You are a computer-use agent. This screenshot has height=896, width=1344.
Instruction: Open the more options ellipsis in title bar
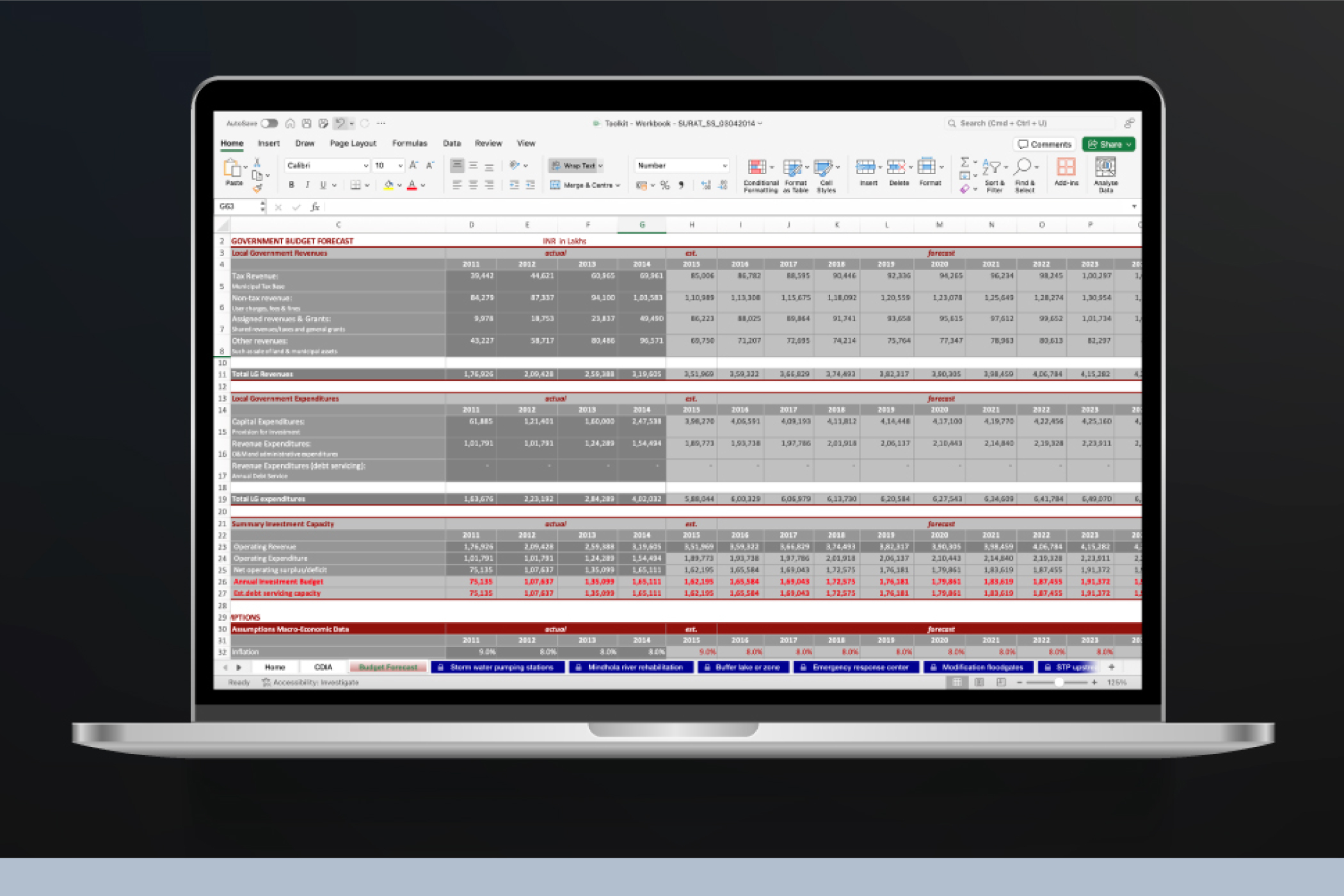click(x=381, y=123)
